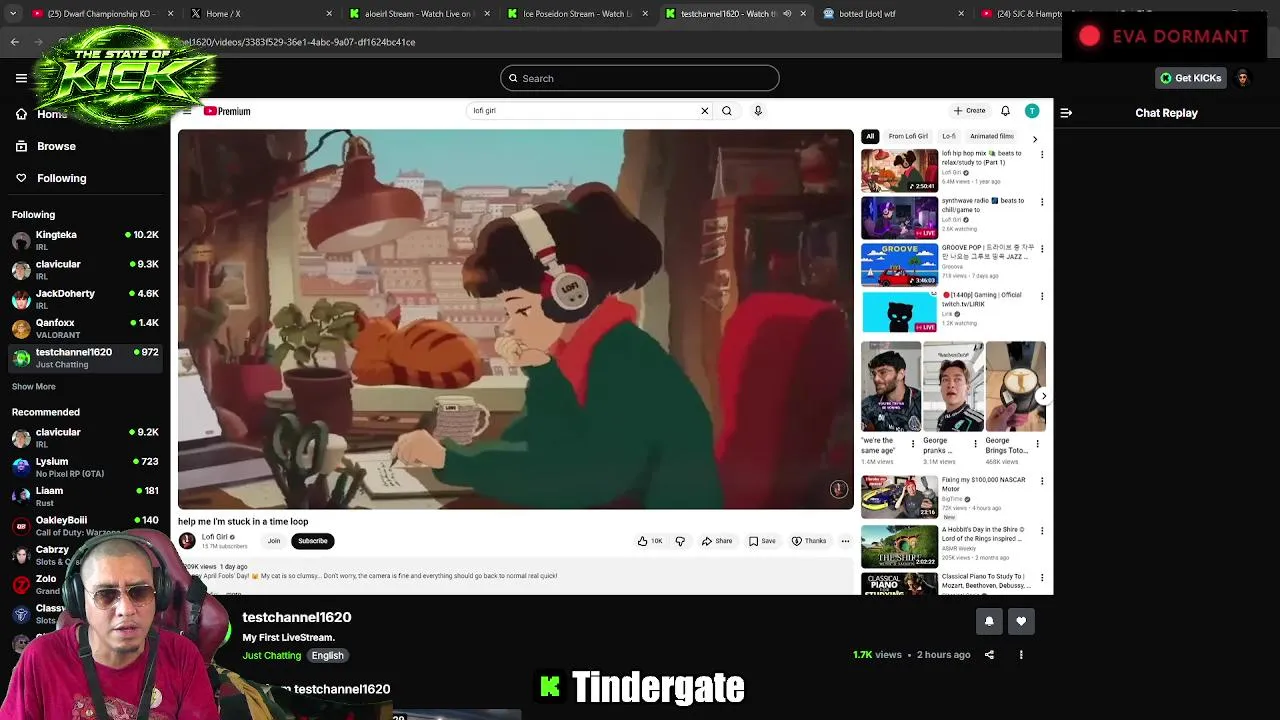Toggle Kick stream notification bell

(x=989, y=621)
